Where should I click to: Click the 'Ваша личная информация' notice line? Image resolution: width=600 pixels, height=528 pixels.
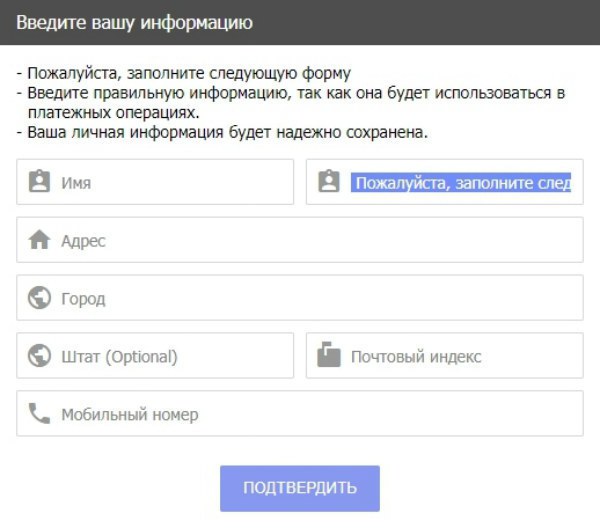(222, 132)
